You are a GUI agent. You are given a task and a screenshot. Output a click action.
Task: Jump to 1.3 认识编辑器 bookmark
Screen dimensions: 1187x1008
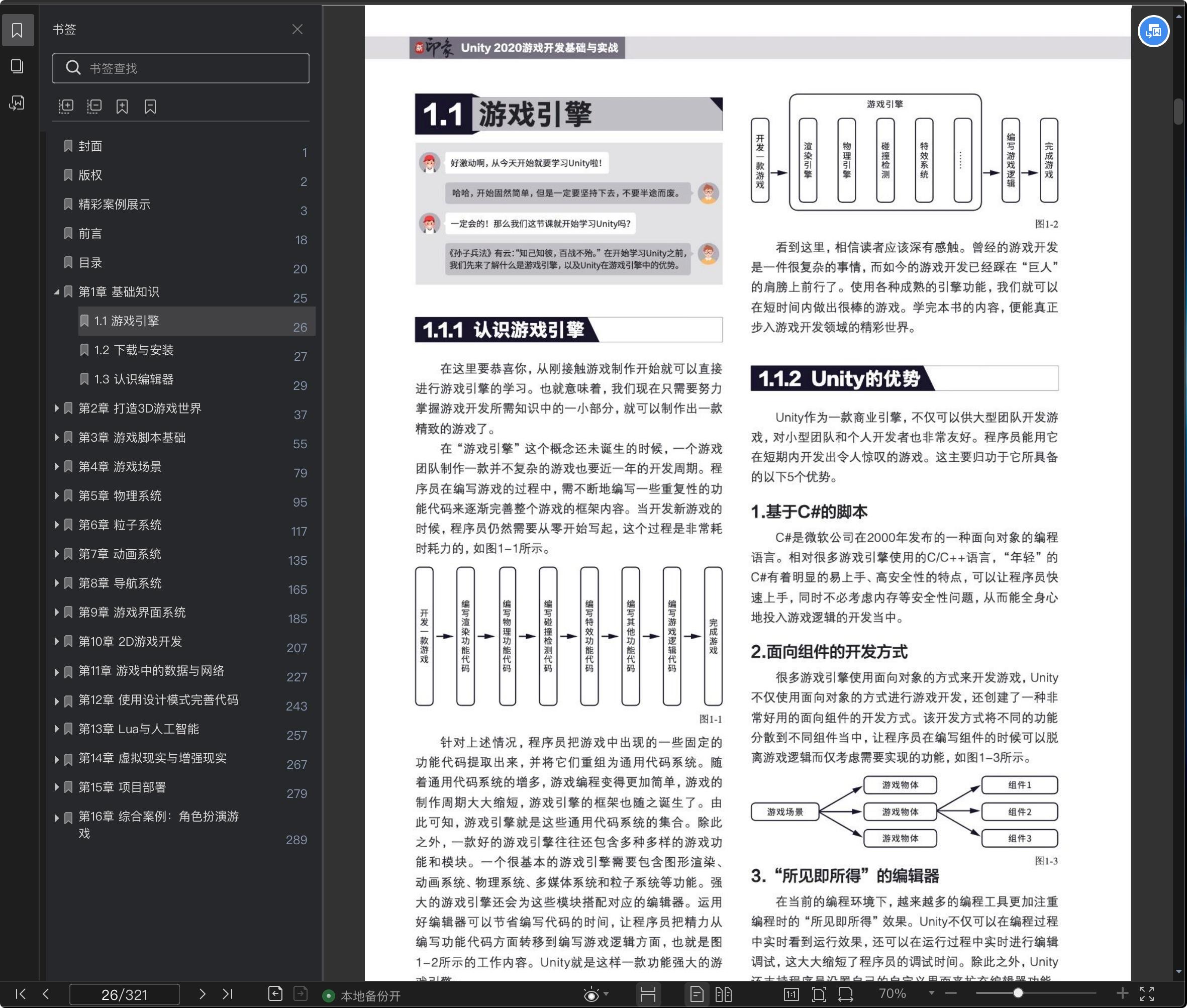click(x=134, y=379)
